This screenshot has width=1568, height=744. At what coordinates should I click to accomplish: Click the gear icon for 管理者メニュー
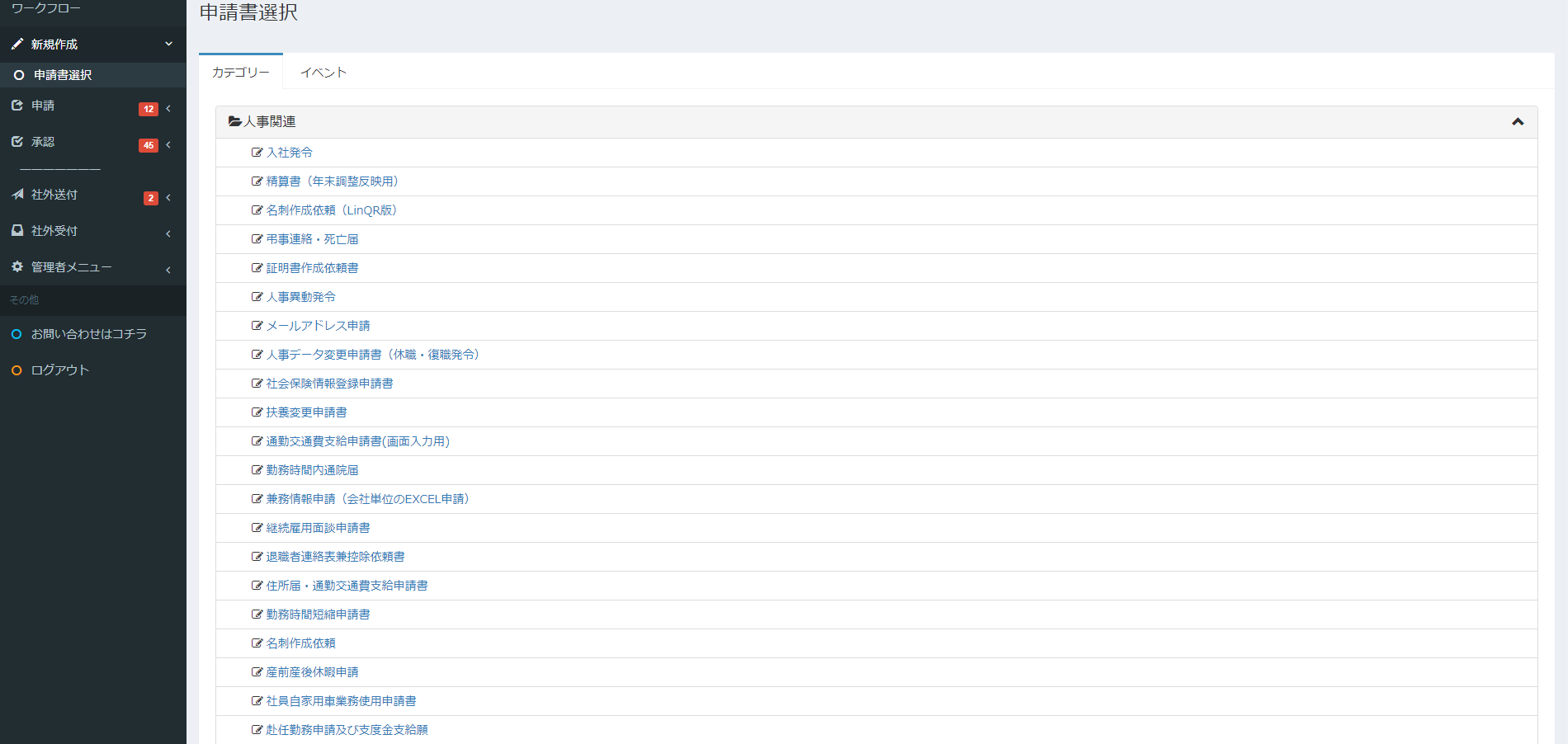pyautogui.click(x=17, y=267)
